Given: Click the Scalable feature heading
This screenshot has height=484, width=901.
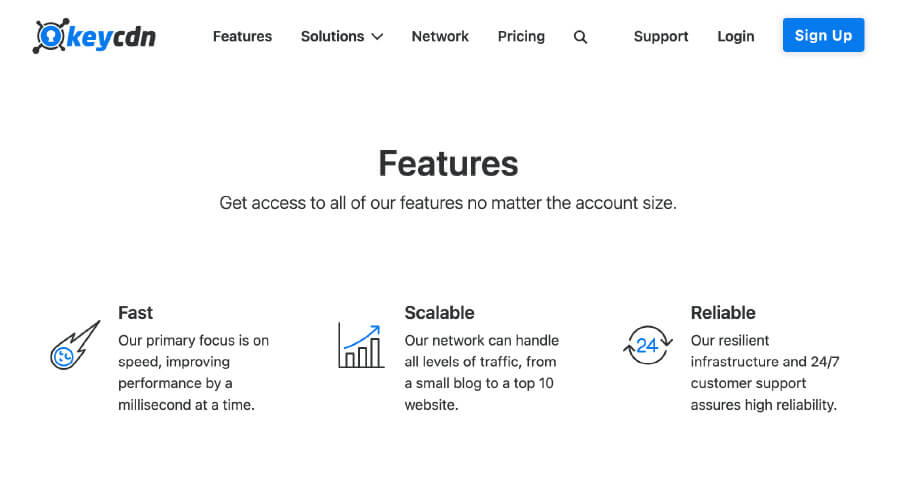Looking at the screenshot, I should tap(439, 312).
